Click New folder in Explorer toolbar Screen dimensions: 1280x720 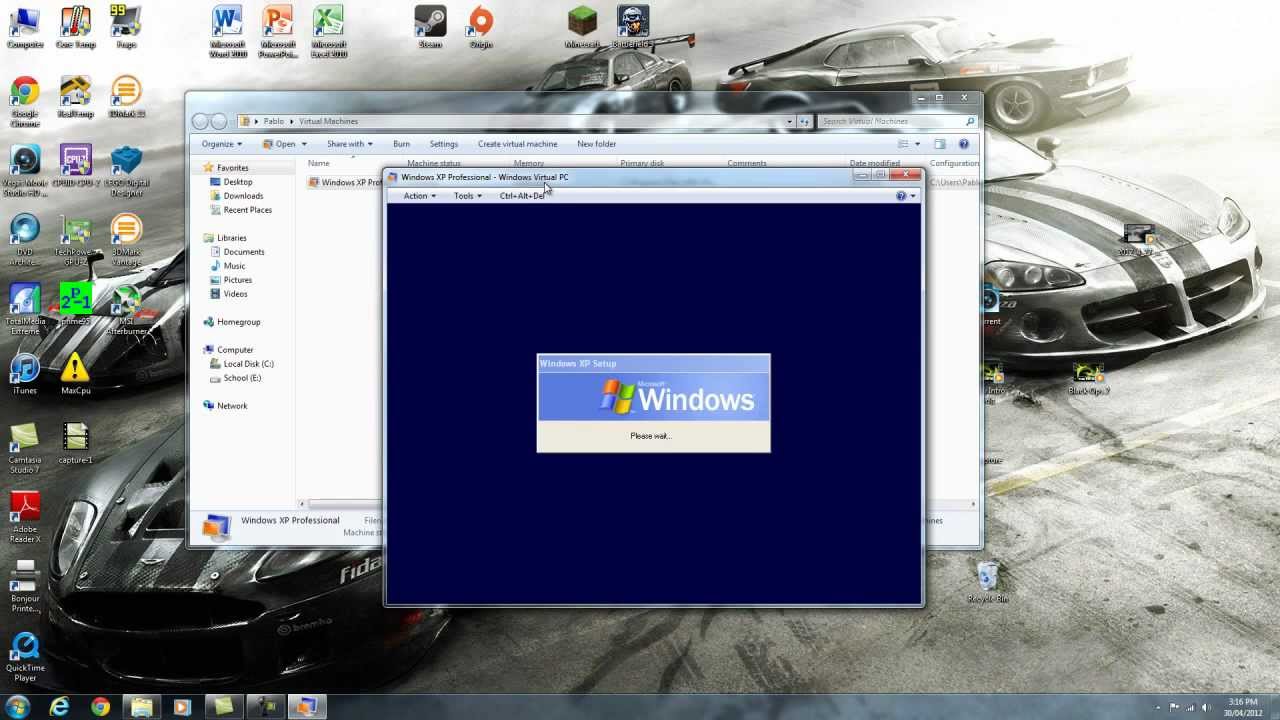(x=596, y=144)
